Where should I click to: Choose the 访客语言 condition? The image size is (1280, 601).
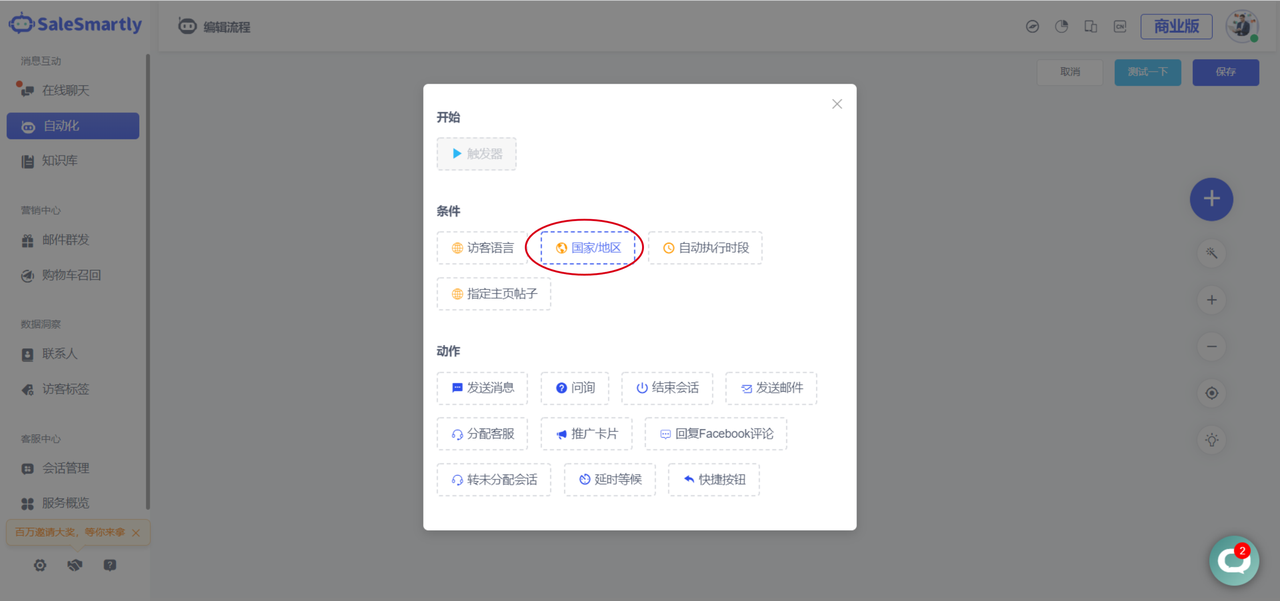pos(482,248)
